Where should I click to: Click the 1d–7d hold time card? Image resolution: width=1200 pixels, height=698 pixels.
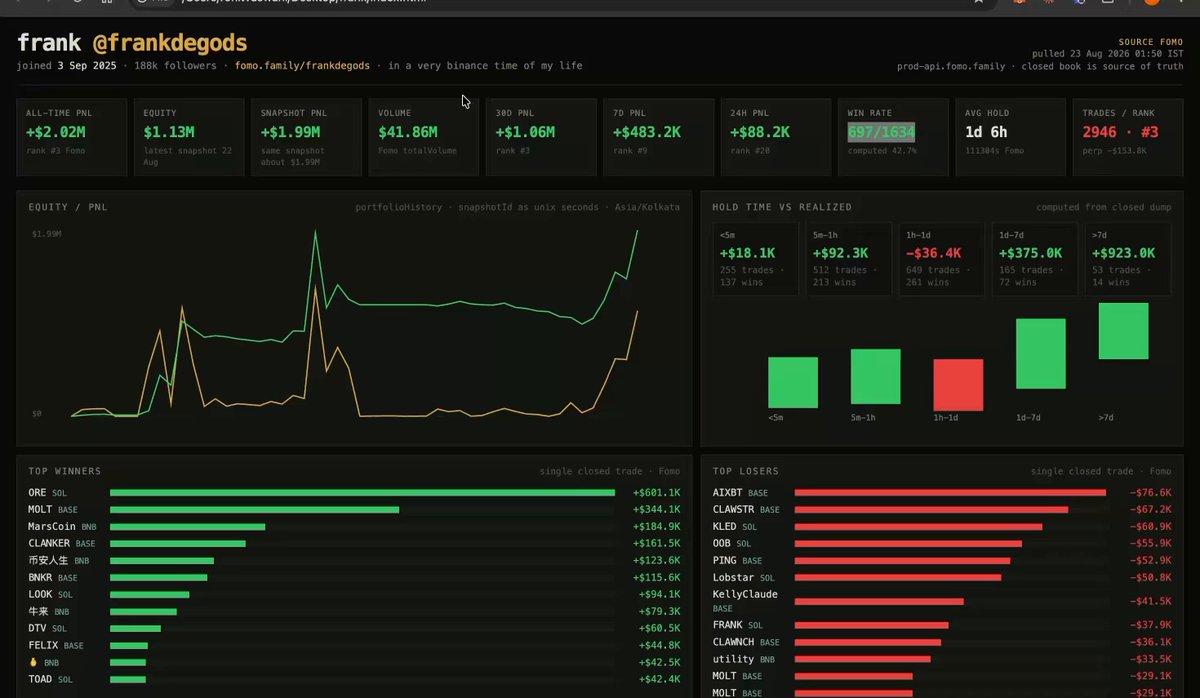(1034, 259)
